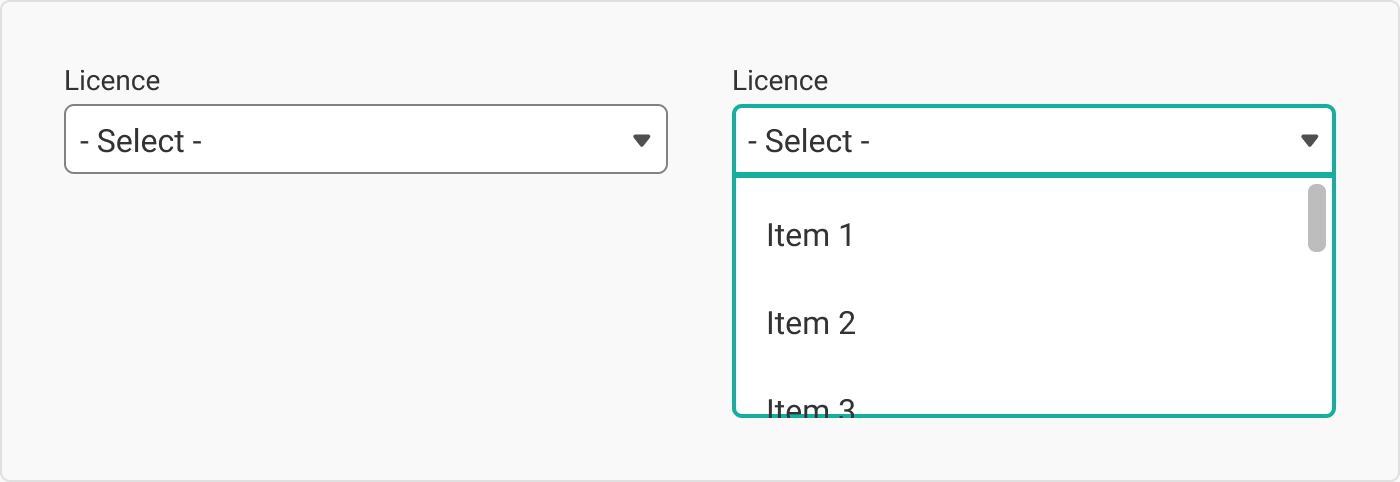
Task: Close the options list using the right triangle
Action: point(1309,140)
